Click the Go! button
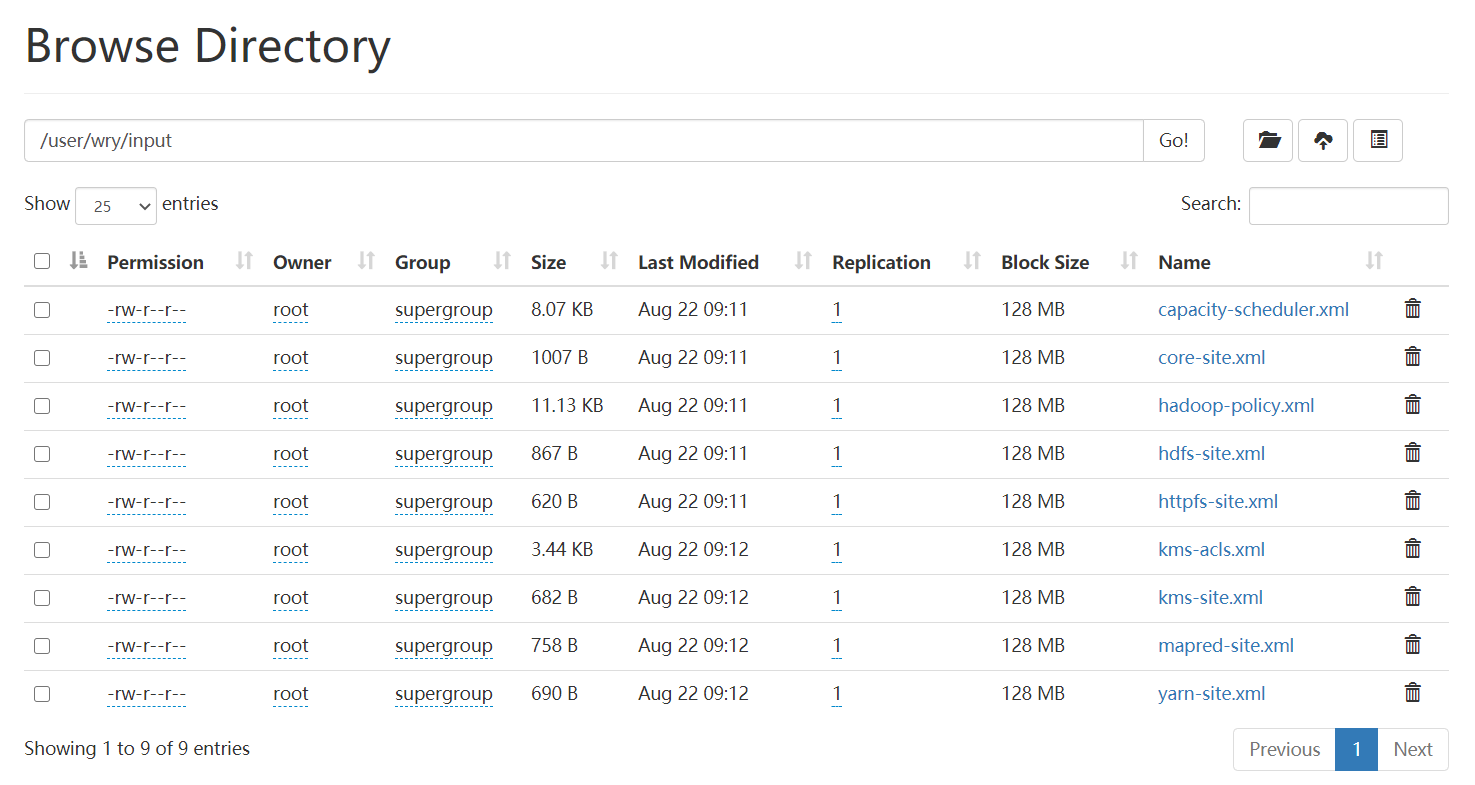The width and height of the screenshot is (1475, 785). click(x=1174, y=141)
